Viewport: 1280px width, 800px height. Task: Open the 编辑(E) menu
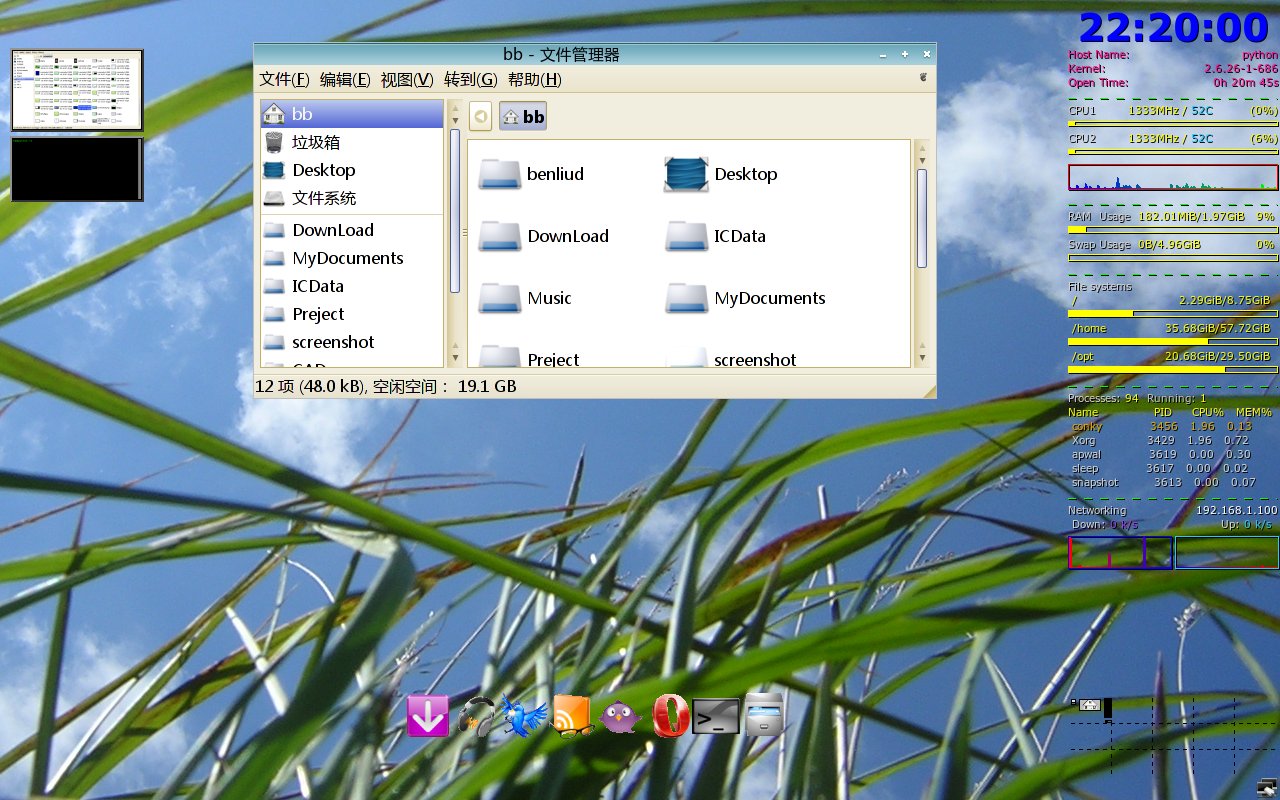pos(345,80)
